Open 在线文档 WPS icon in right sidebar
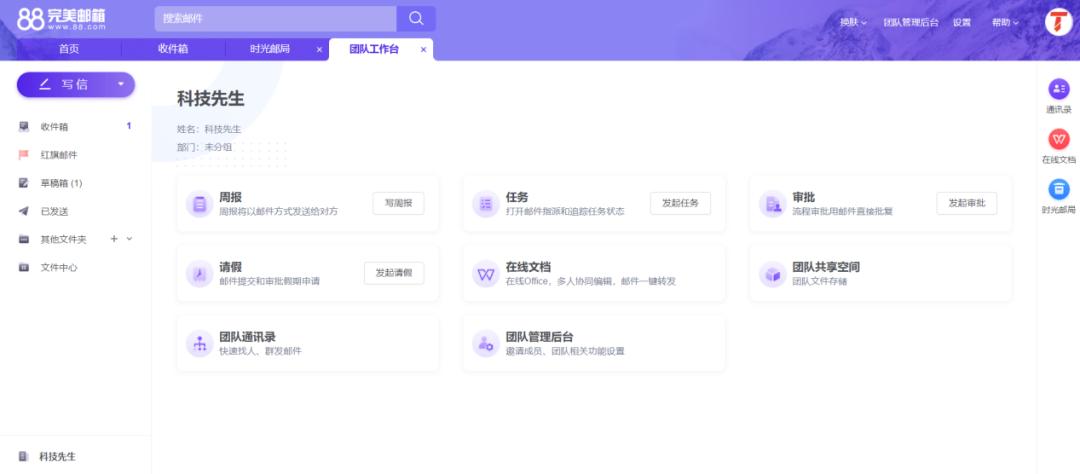1080x474 pixels. pyautogui.click(x=1059, y=139)
